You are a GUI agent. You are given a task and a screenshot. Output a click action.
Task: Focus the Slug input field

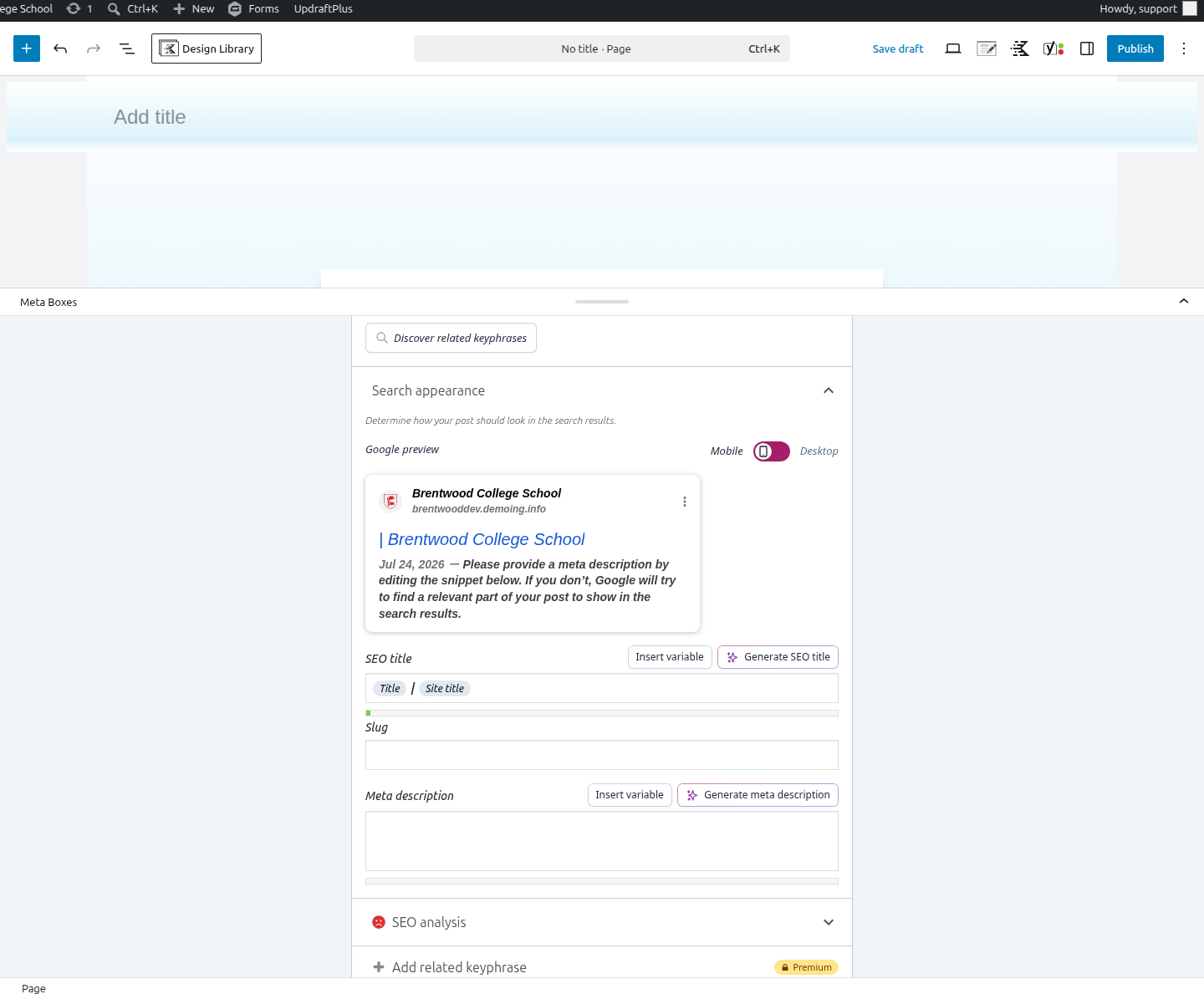click(x=602, y=755)
